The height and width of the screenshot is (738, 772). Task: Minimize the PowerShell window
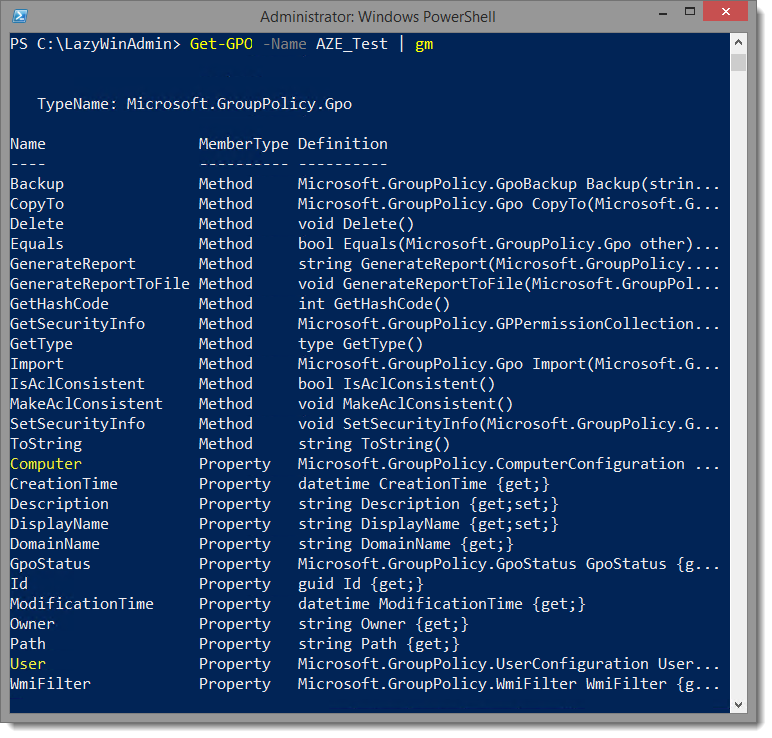pyautogui.click(x=663, y=13)
